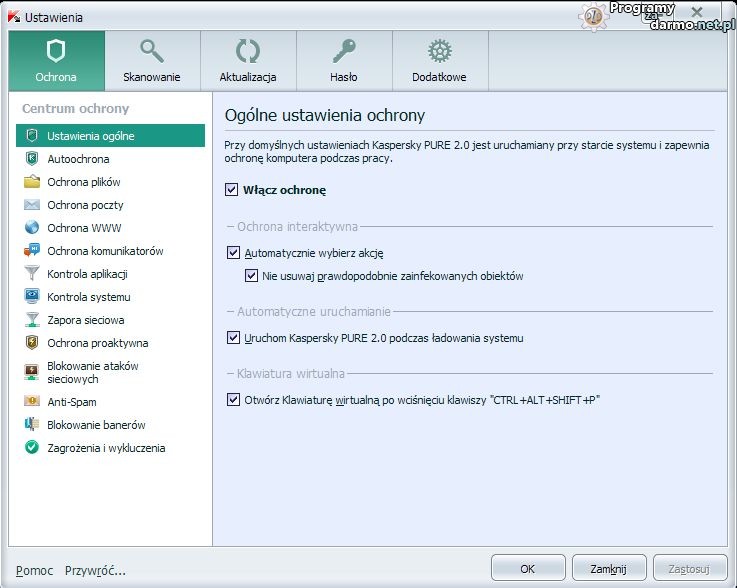Click the Przywróć... link
Image resolution: width=737 pixels, height=588 pixels.
pyautogui.click(x=95, y=570)
